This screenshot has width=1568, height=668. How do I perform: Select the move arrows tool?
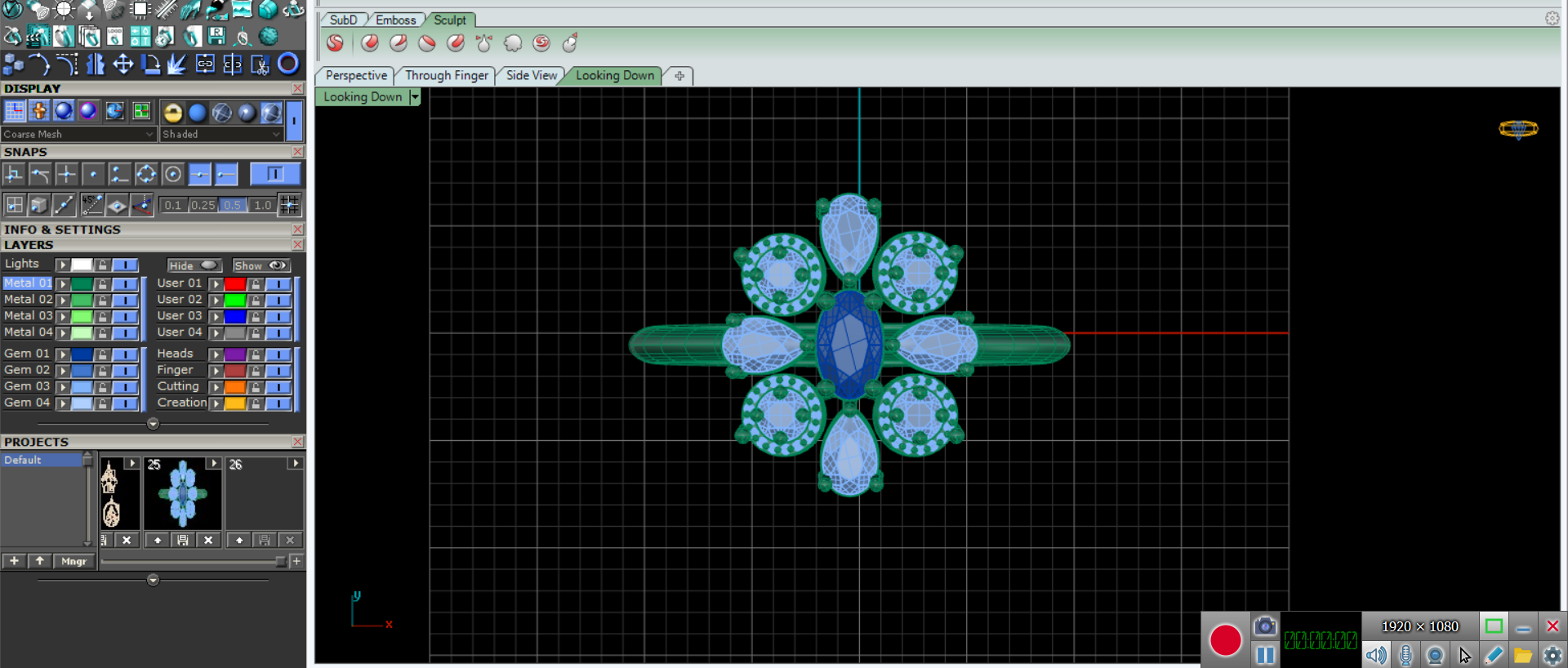click(122, 64)
